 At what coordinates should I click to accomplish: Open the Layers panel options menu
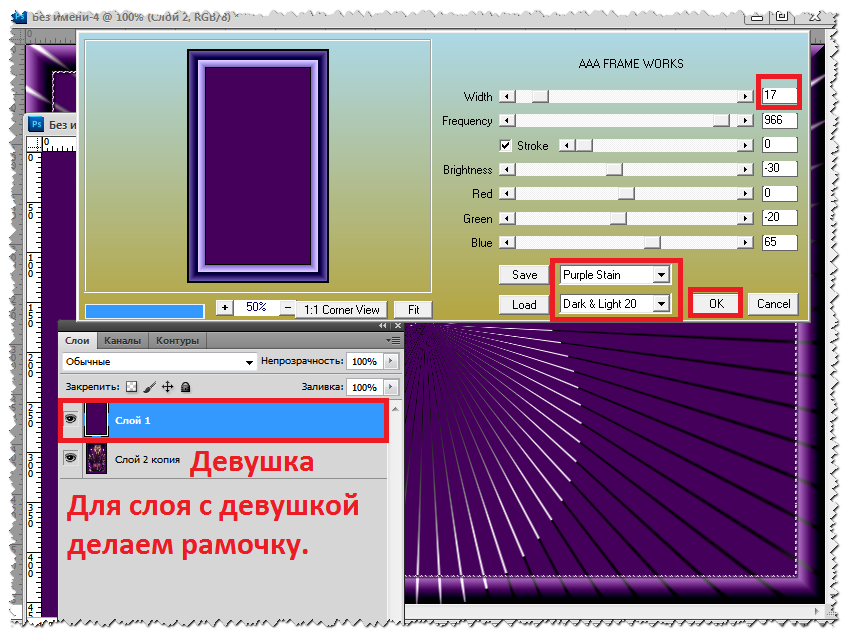point(393,341)
